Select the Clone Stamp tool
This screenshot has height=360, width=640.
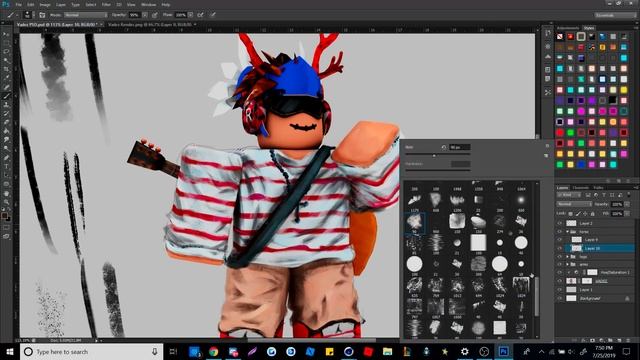coord(6,105)
